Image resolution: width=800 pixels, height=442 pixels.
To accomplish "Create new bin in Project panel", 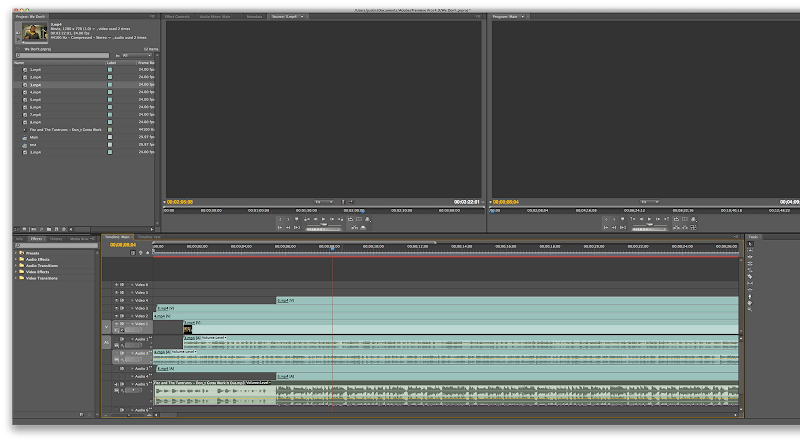I will tap(49, 229).
